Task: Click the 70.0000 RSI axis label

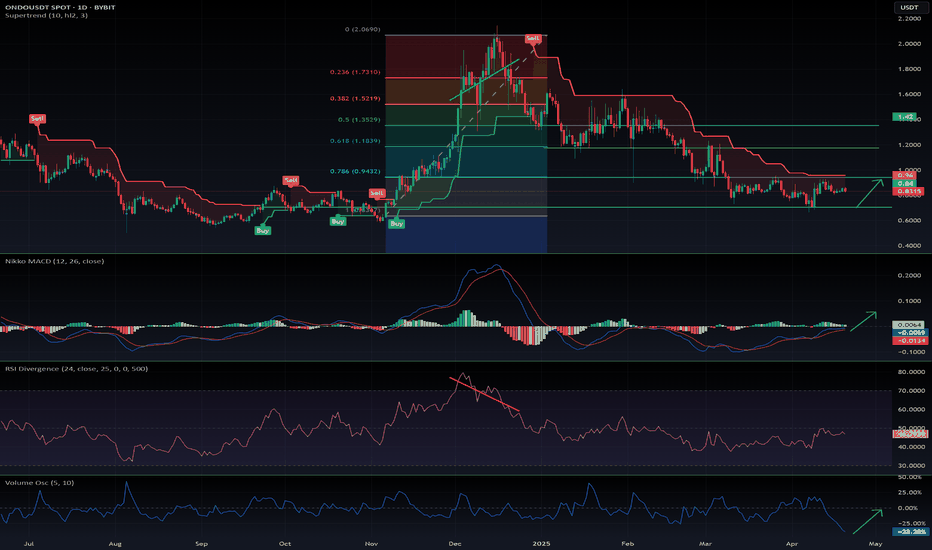Action: click(x=911, y=391)
